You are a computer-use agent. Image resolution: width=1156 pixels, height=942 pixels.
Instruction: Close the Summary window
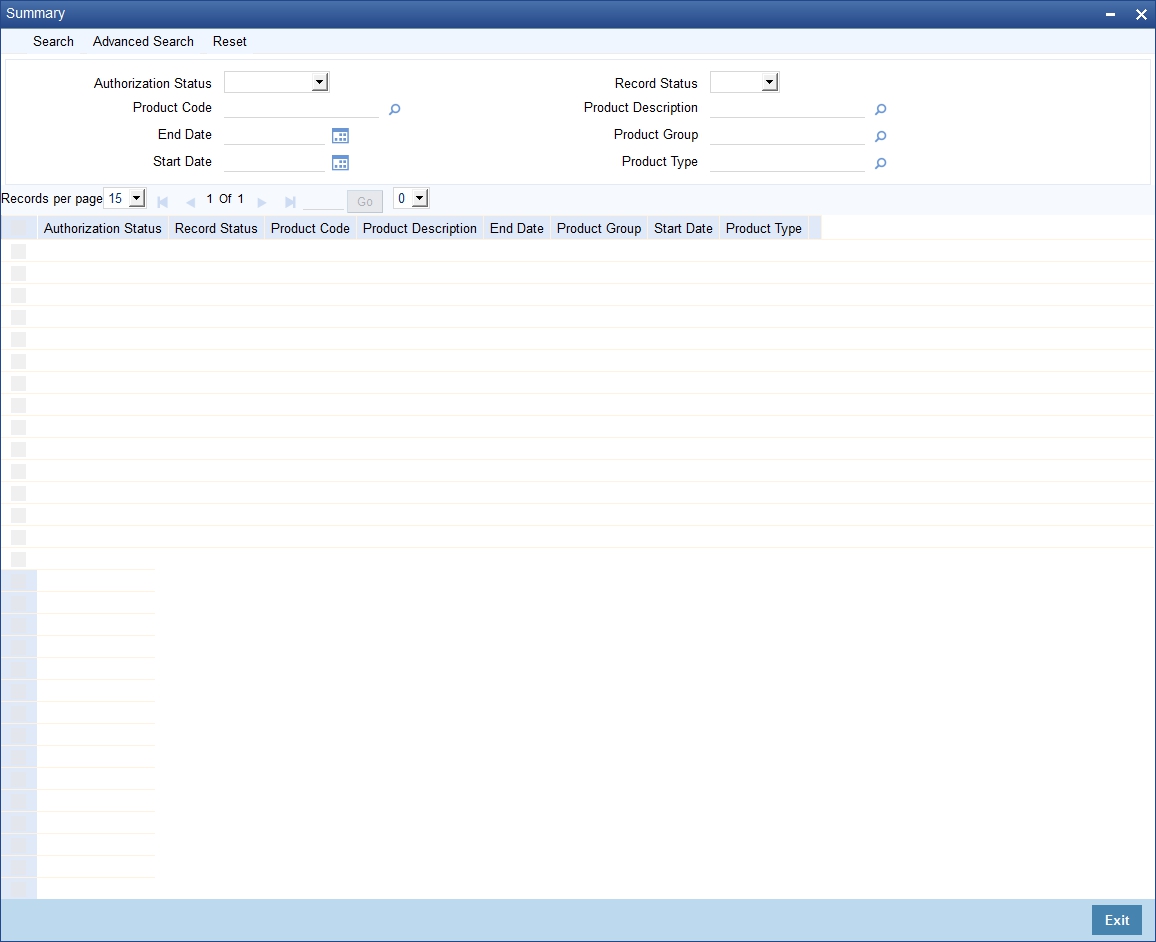coord(1141,14)
